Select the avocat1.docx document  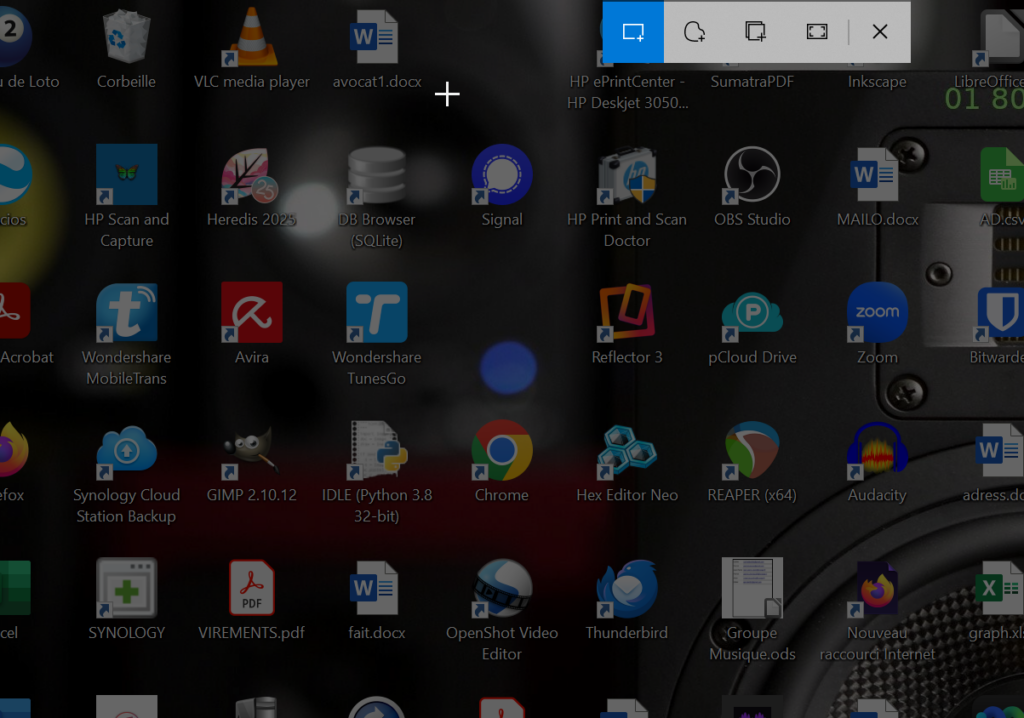376,38
